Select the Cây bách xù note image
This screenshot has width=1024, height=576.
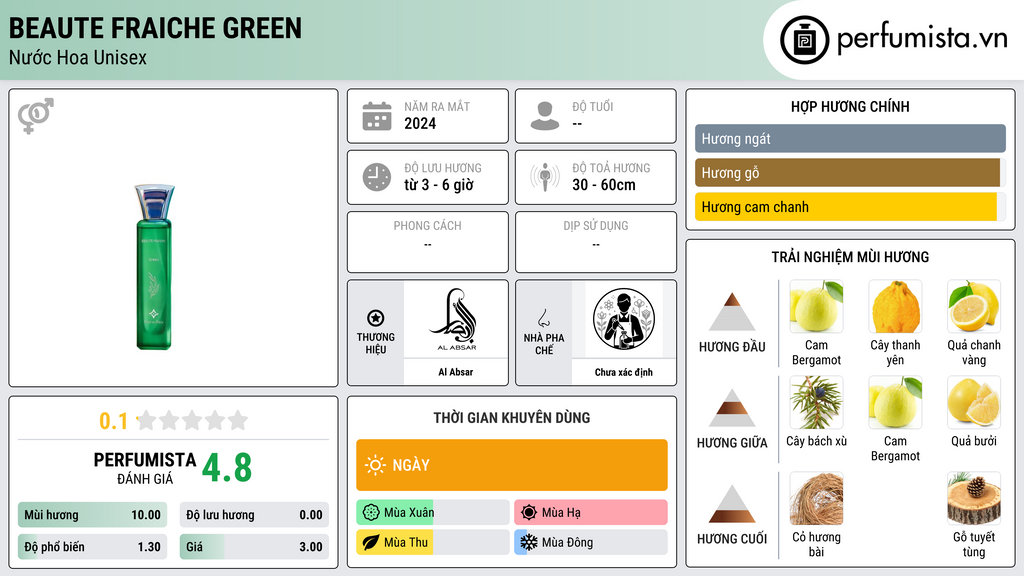point(816,402)
